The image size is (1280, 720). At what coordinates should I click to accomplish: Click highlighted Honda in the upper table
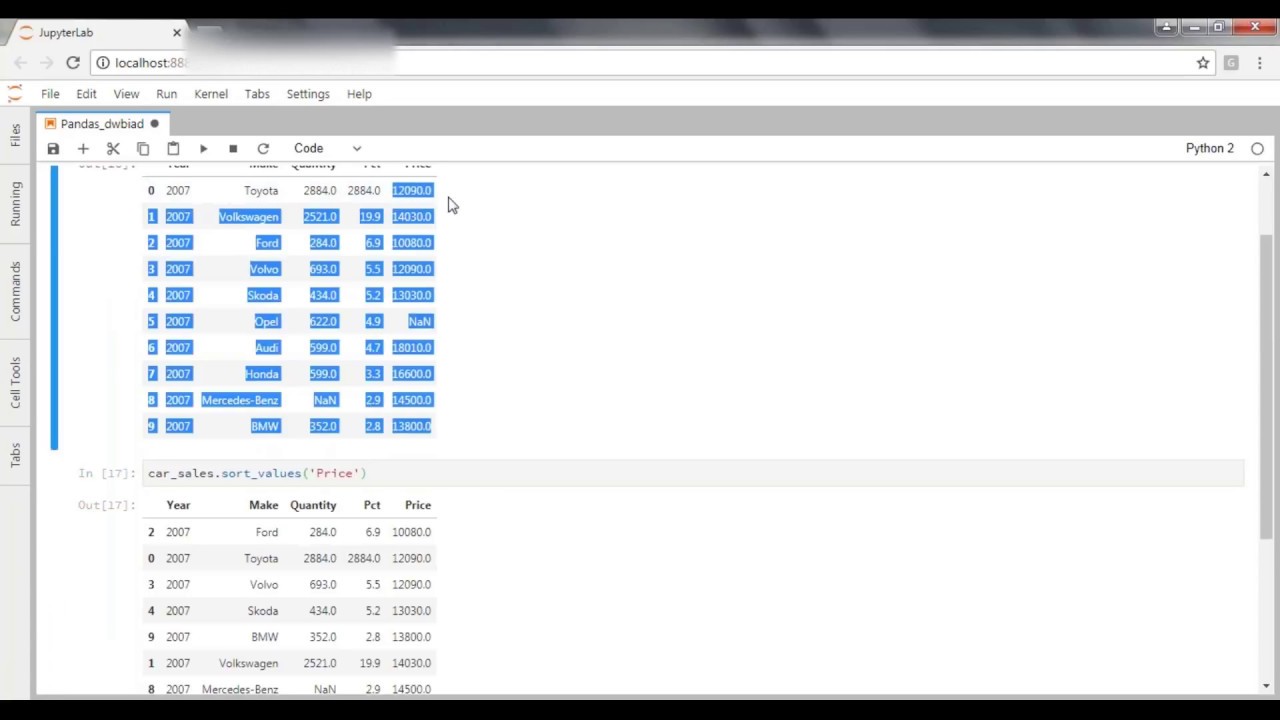[262, 374]
